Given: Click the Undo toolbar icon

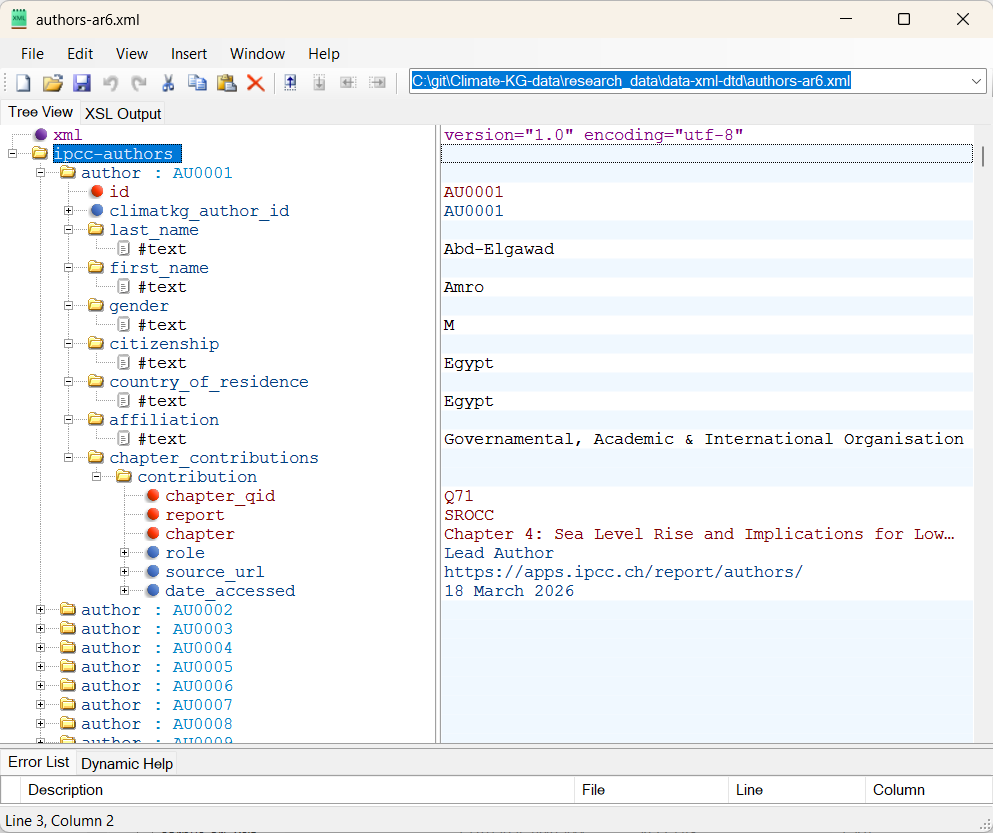Looking at the screenshot, I should click(x=111, y=83).
